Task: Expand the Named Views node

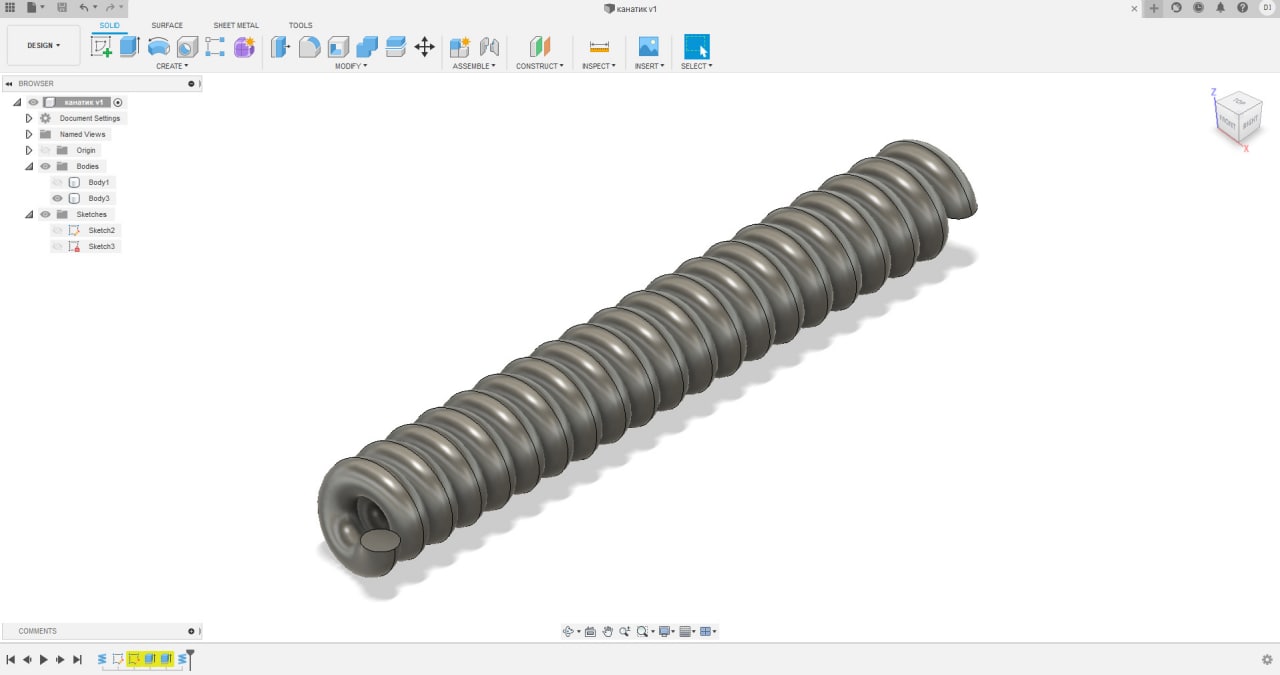Action: click(29, 134)
